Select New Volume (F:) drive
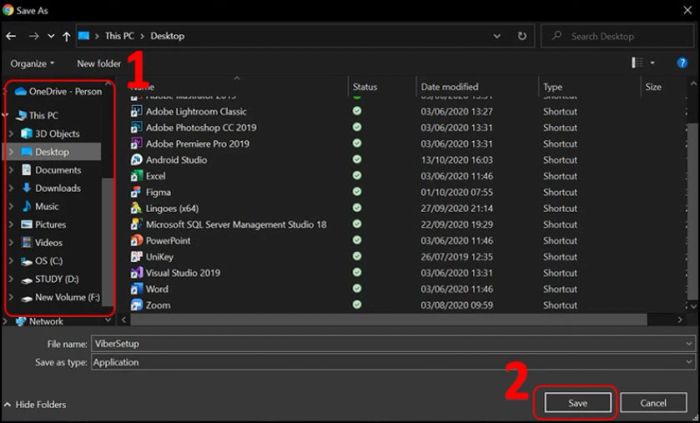The image size is (700, 423). (61, 297)
